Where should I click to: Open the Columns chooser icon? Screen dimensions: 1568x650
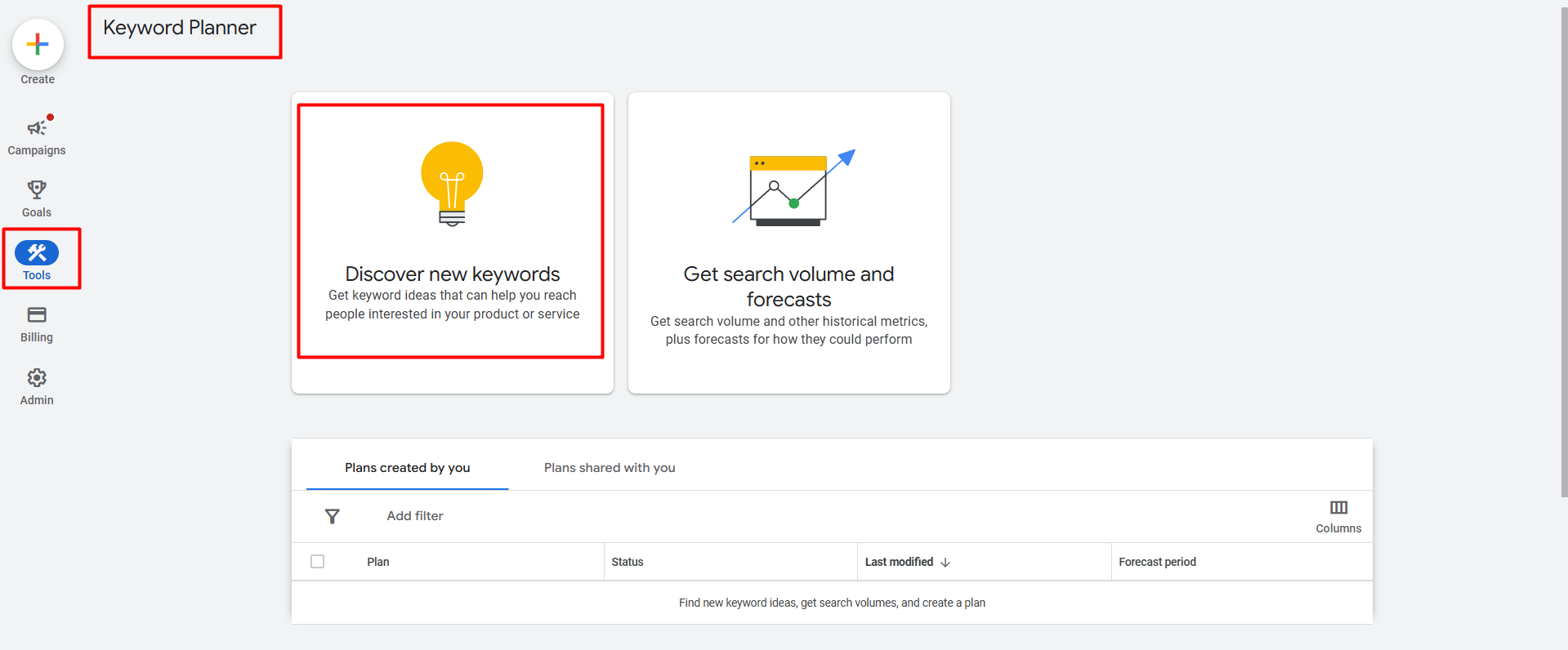click(x=1338, y=508)
